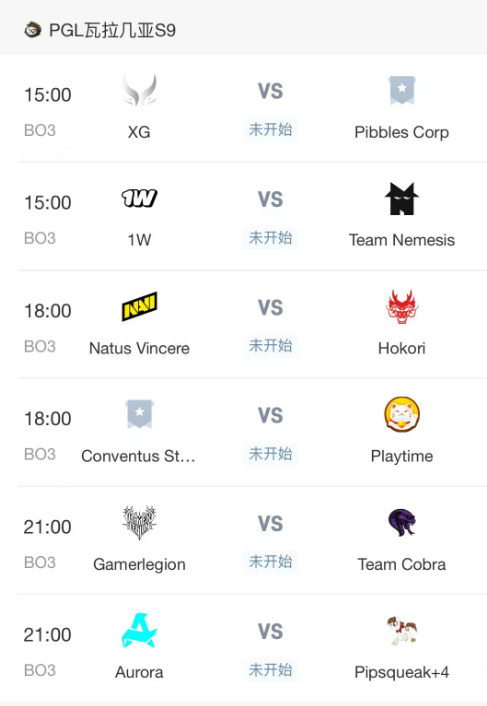Click the Conventus placeholder badge logo
487x706 pixels.
(140, 414)
